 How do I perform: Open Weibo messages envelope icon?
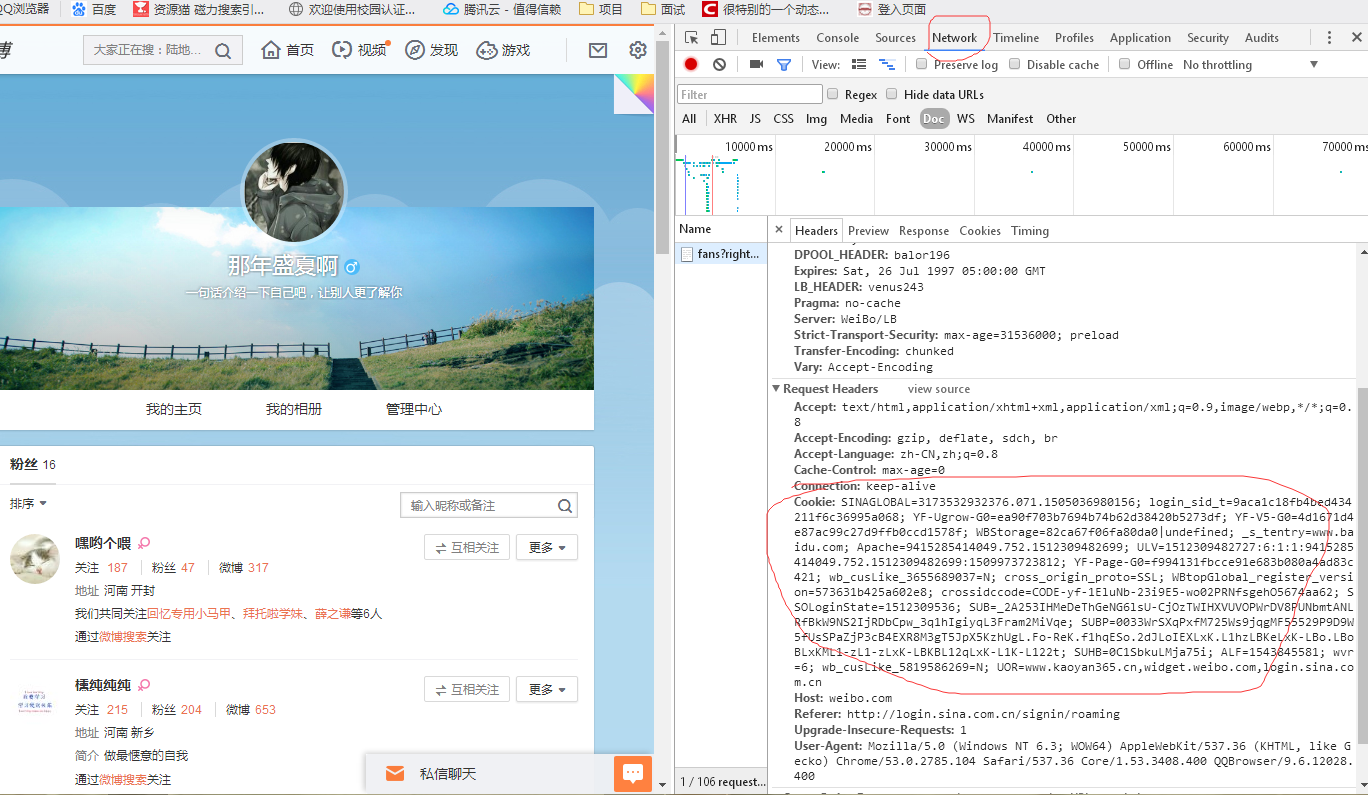coord(598,50)
